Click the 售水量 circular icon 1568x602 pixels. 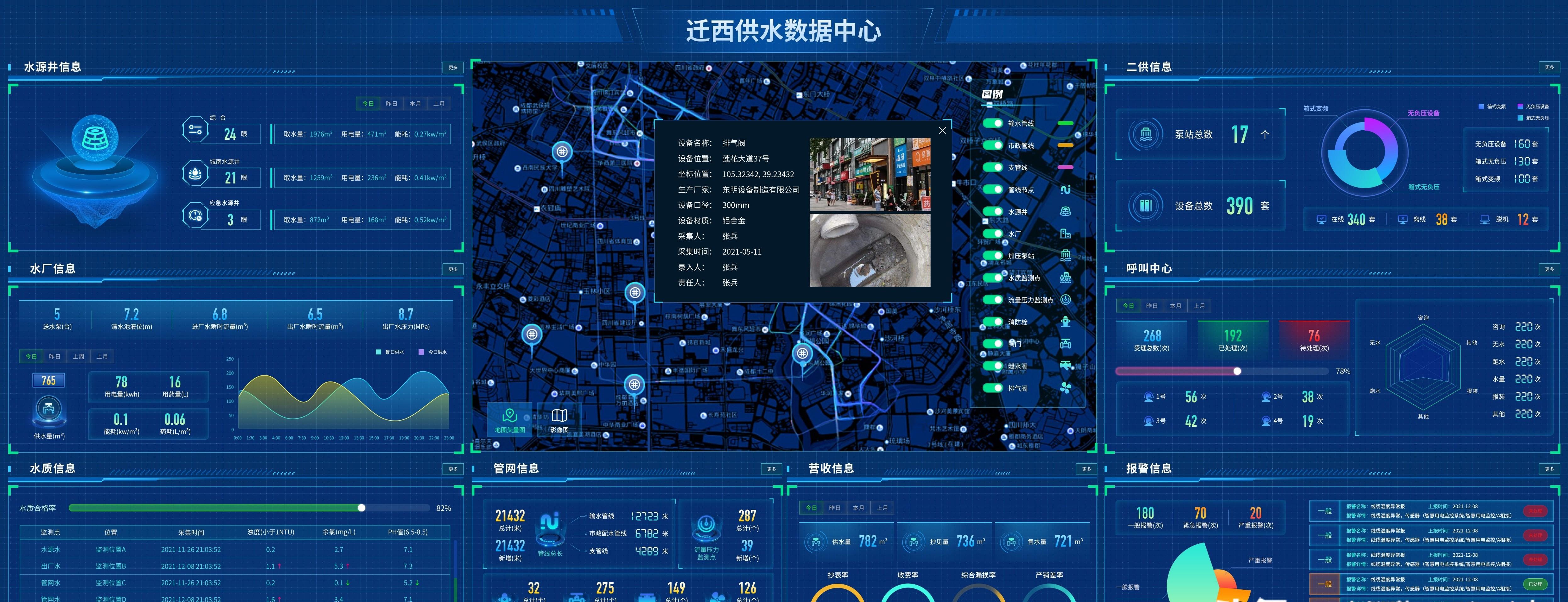pyautogui.click(x=1011, y=542)
